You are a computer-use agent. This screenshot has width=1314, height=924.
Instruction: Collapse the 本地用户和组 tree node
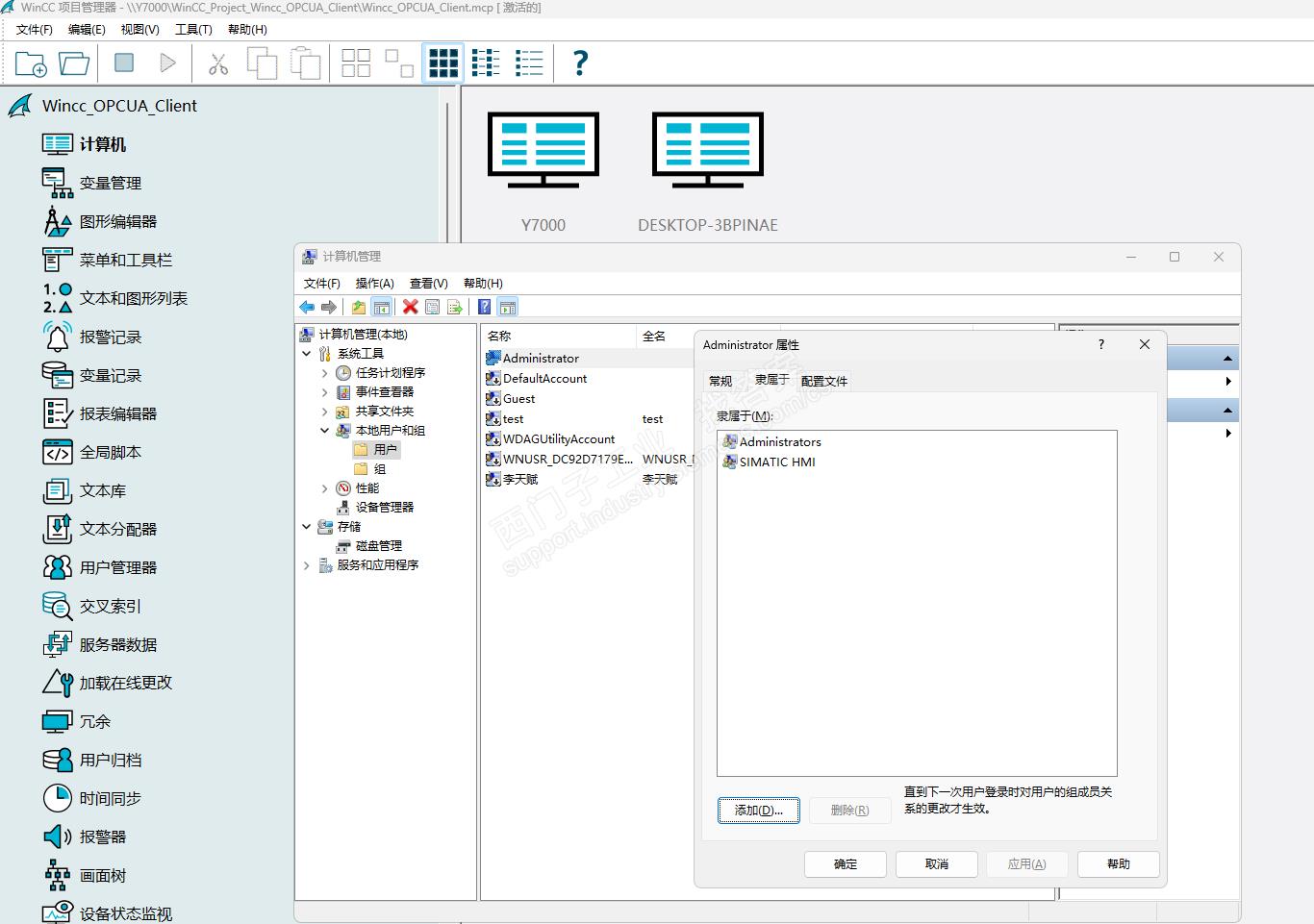[324, 431]
